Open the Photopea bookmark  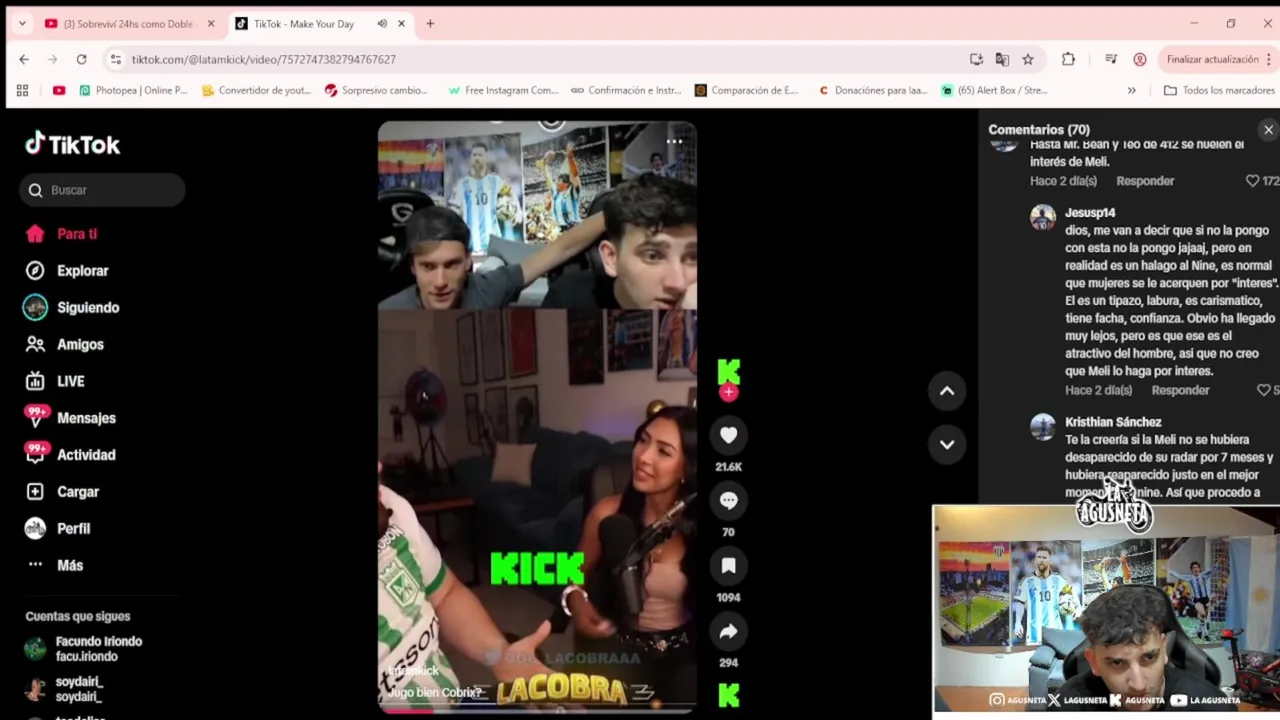click(x=132, y=90)
